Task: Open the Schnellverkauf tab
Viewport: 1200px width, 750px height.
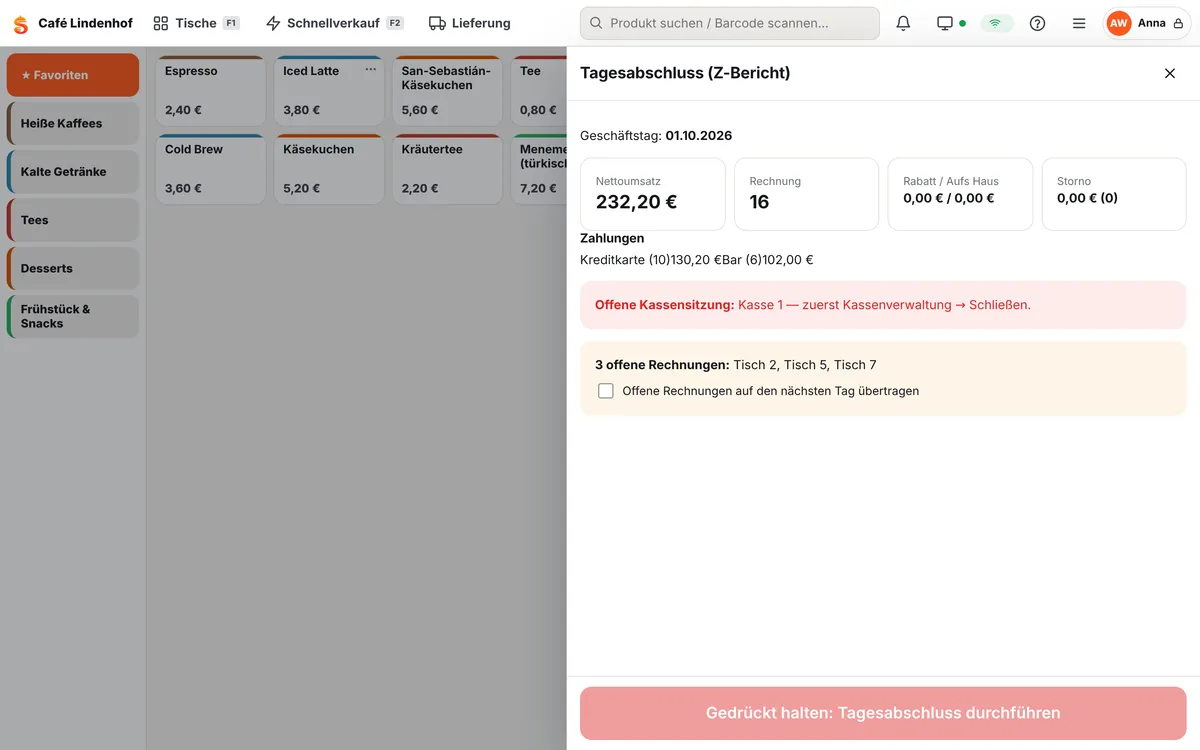Action: 334,23
